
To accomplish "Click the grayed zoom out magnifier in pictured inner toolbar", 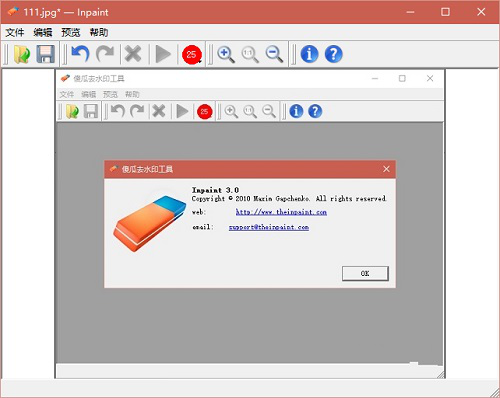I will coord(269,111).
